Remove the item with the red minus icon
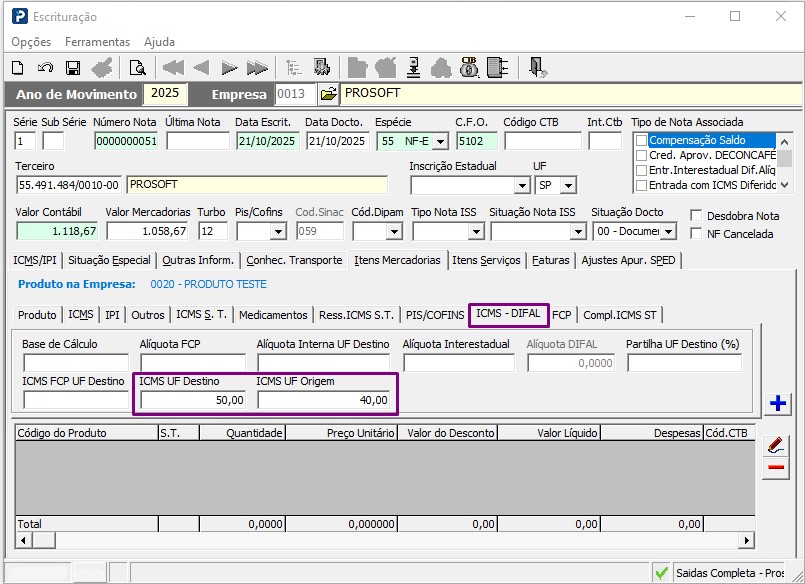Image resolution: width=805 pixels, height=584 pixels. (776, 468)
